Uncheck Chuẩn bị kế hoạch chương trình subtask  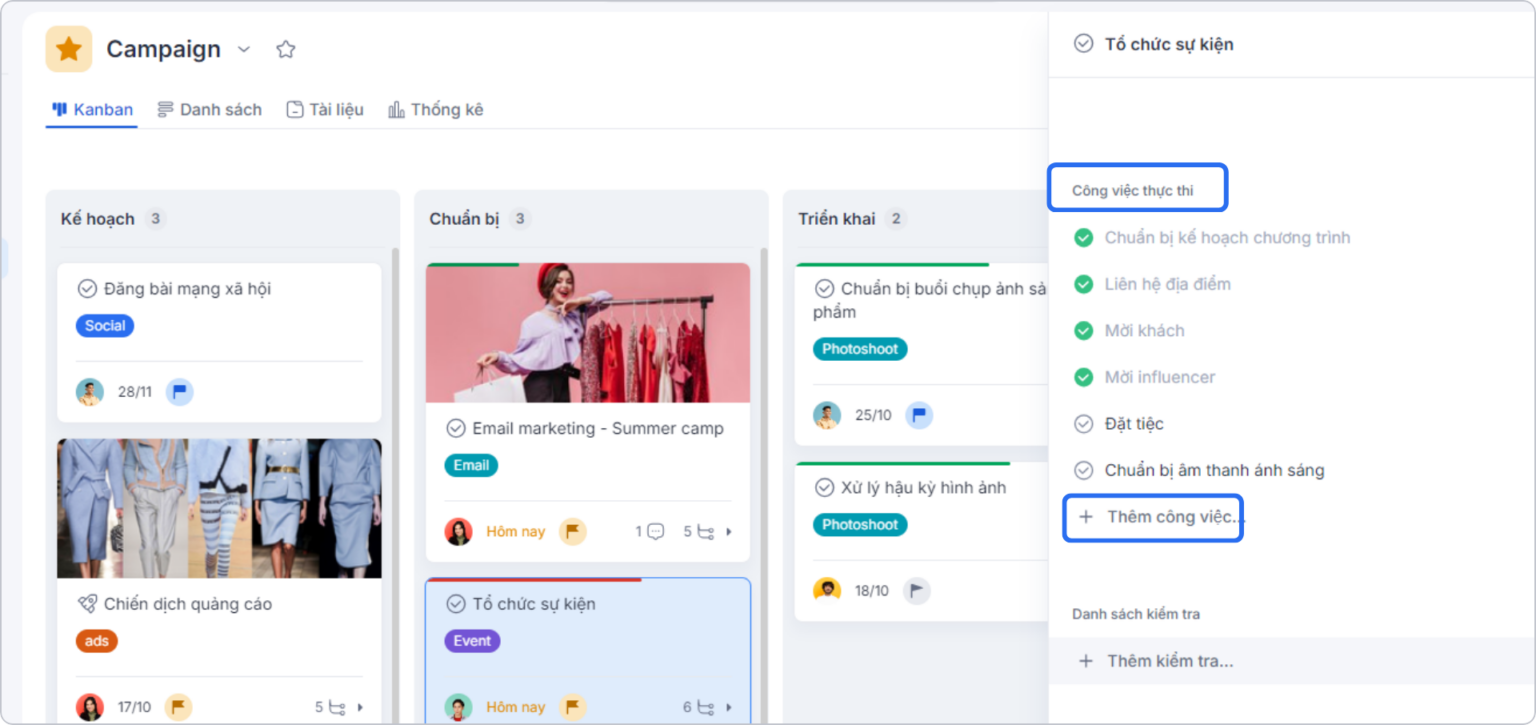tap(1083, 238)
